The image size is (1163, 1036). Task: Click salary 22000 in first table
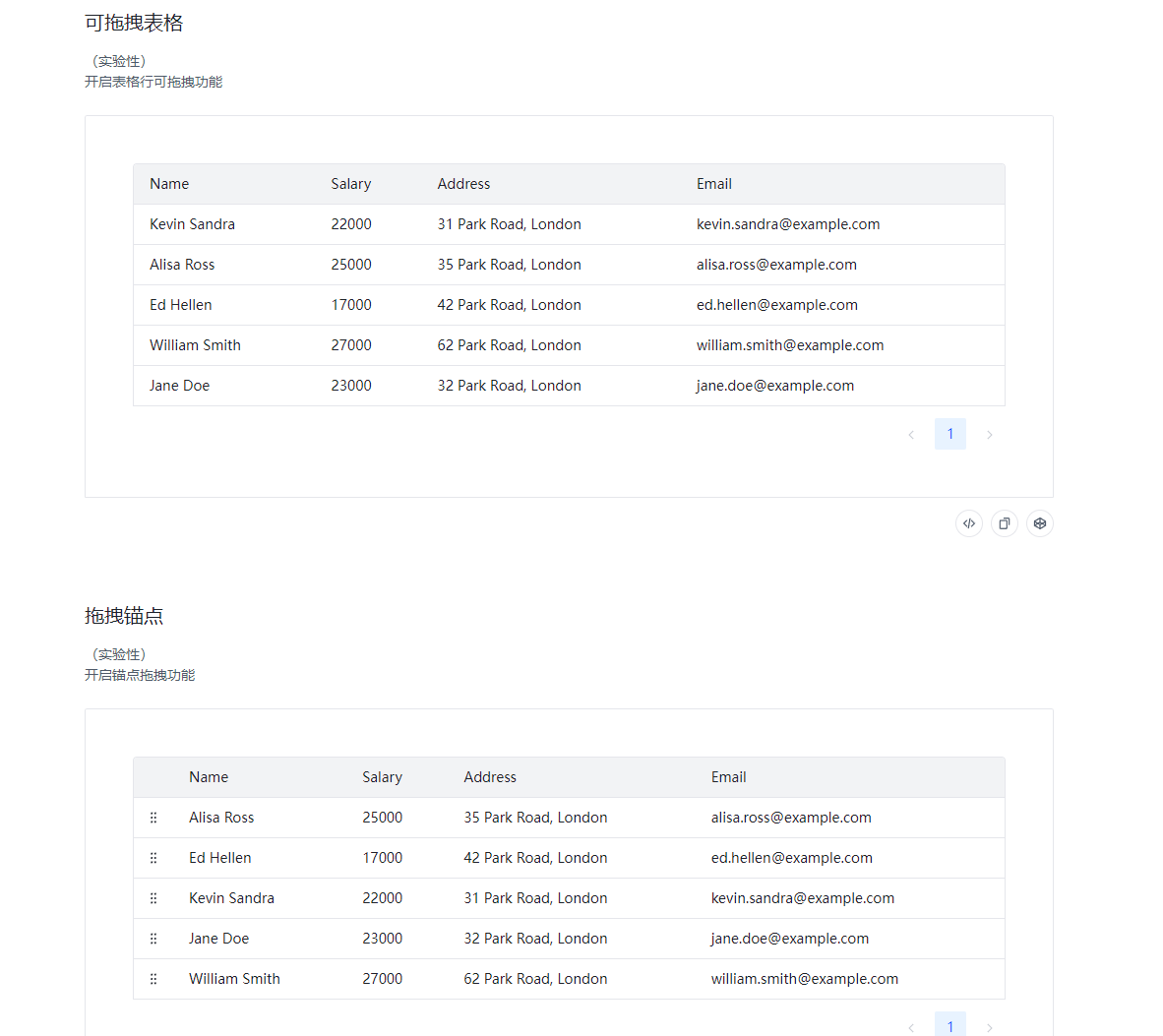coord(351,224)
